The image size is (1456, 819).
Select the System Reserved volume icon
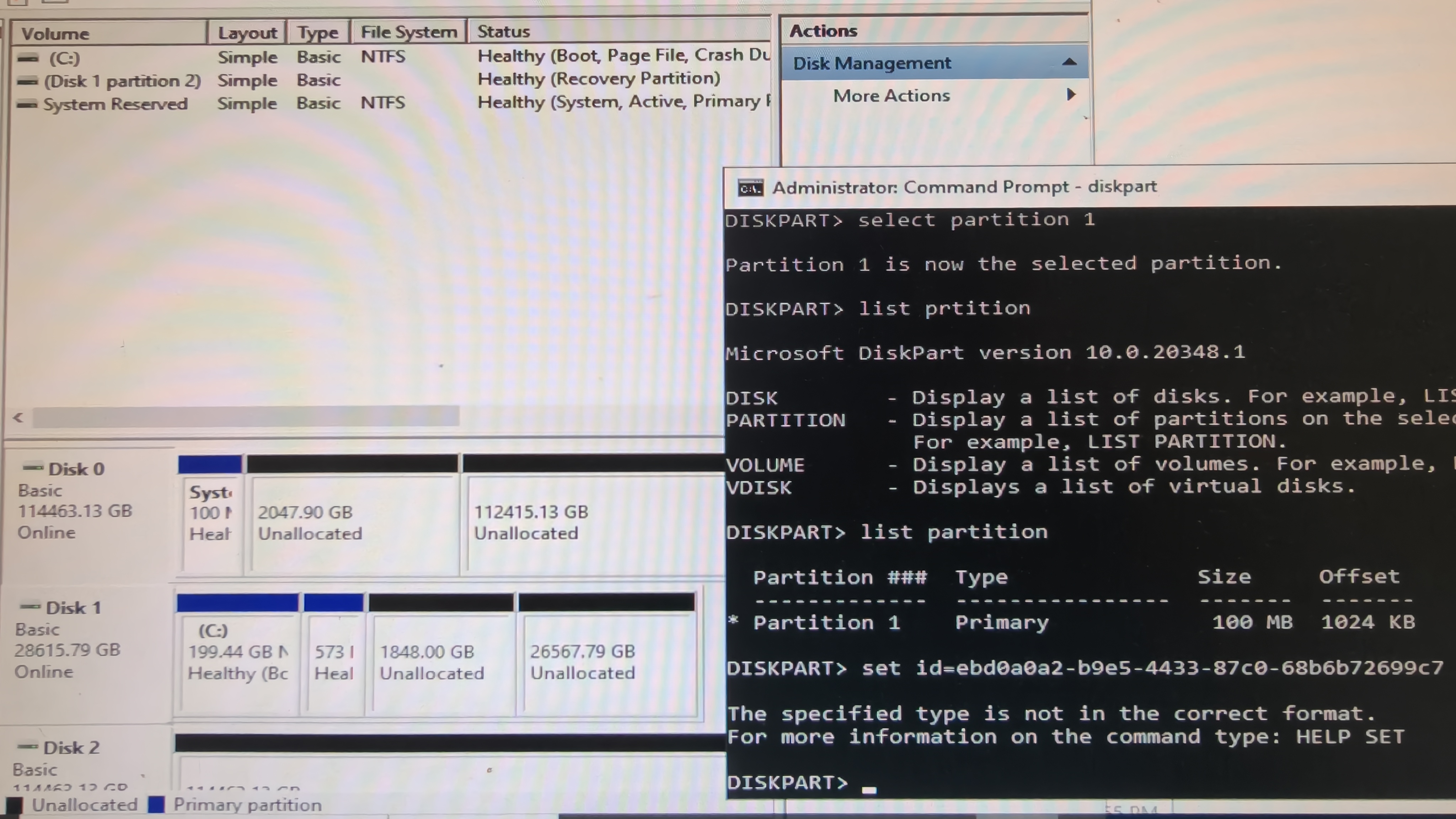27,105
